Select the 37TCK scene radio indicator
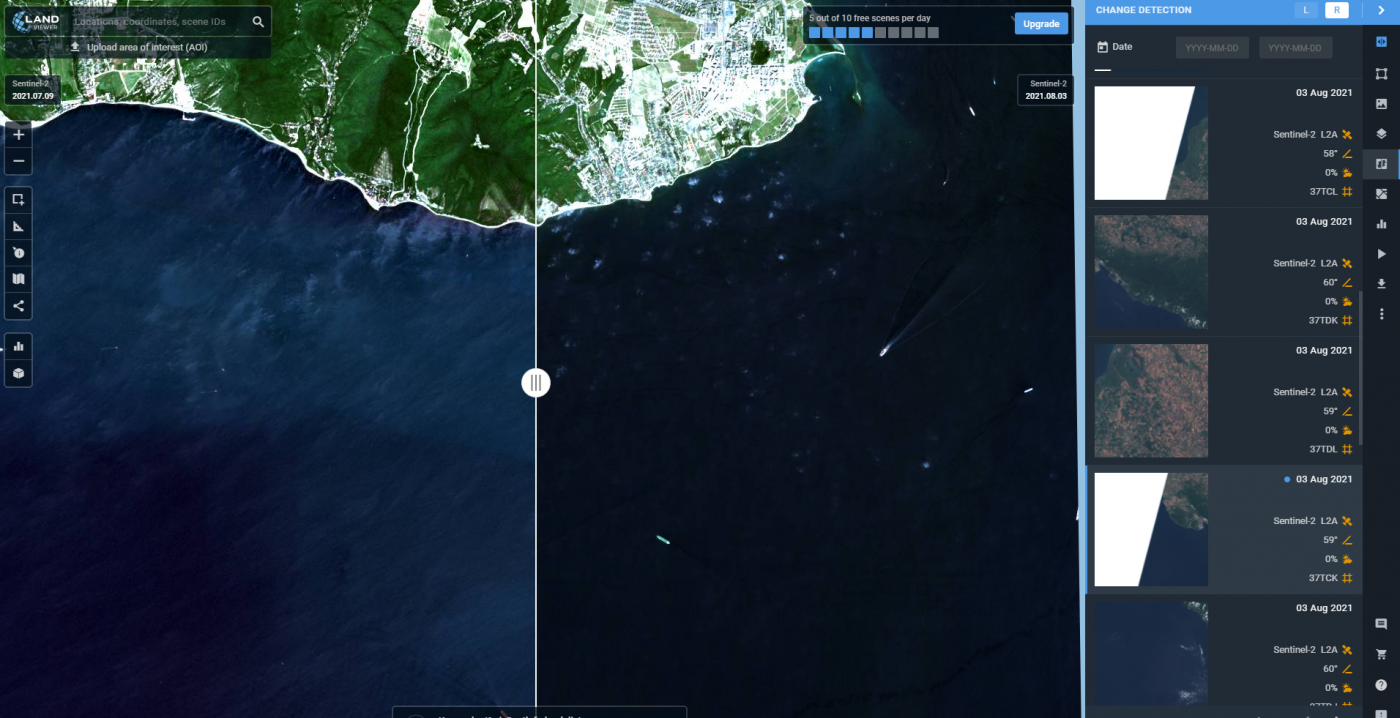Viewport: 1400px width, 718px height. coord(1286,479)
